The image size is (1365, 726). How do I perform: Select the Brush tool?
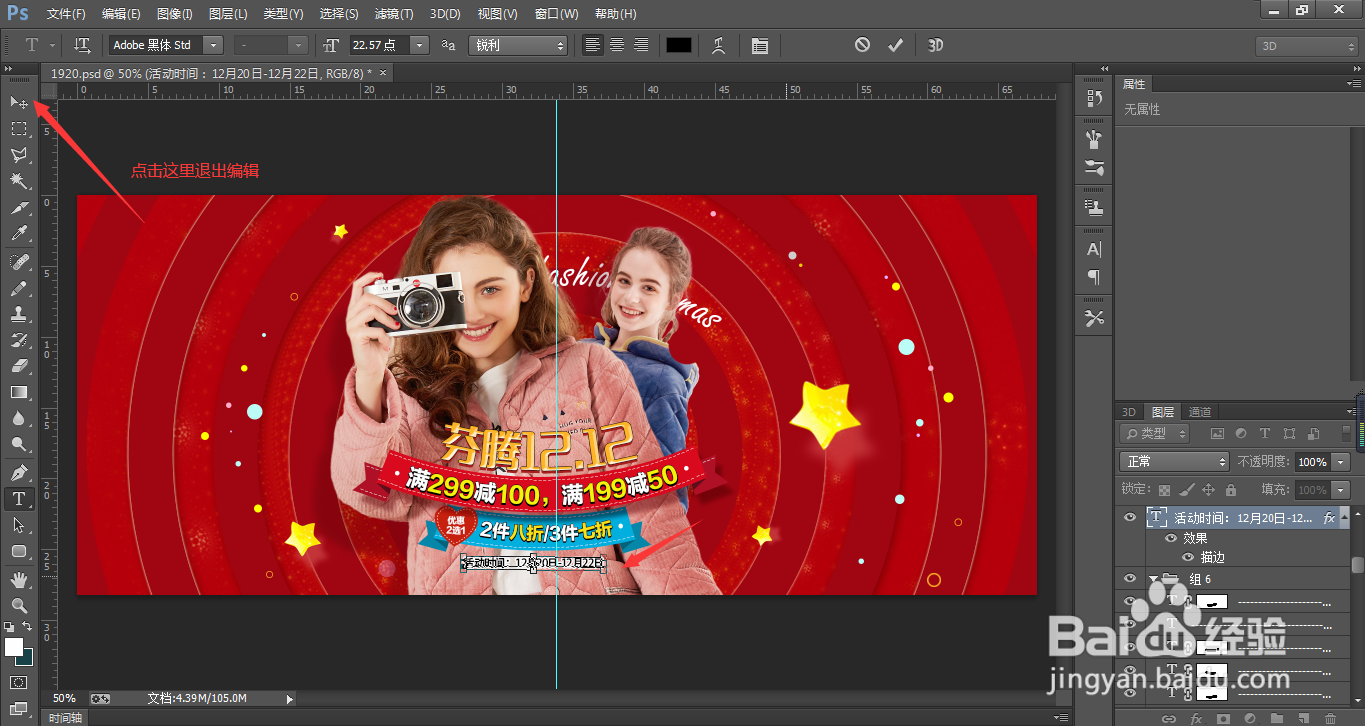coord(19,288)
